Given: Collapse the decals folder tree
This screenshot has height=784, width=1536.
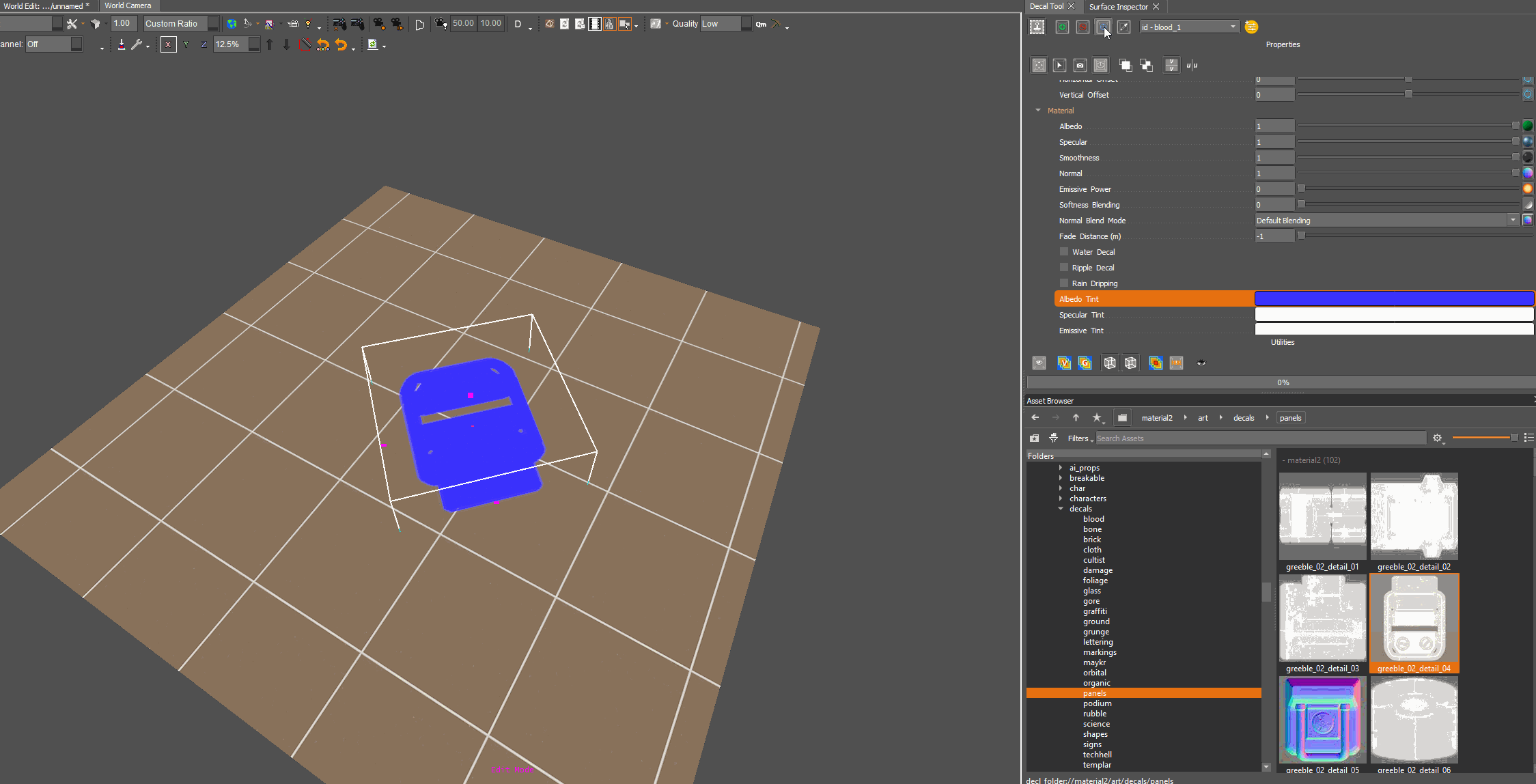Looking at the screenshot, I should coord(1061,509).
